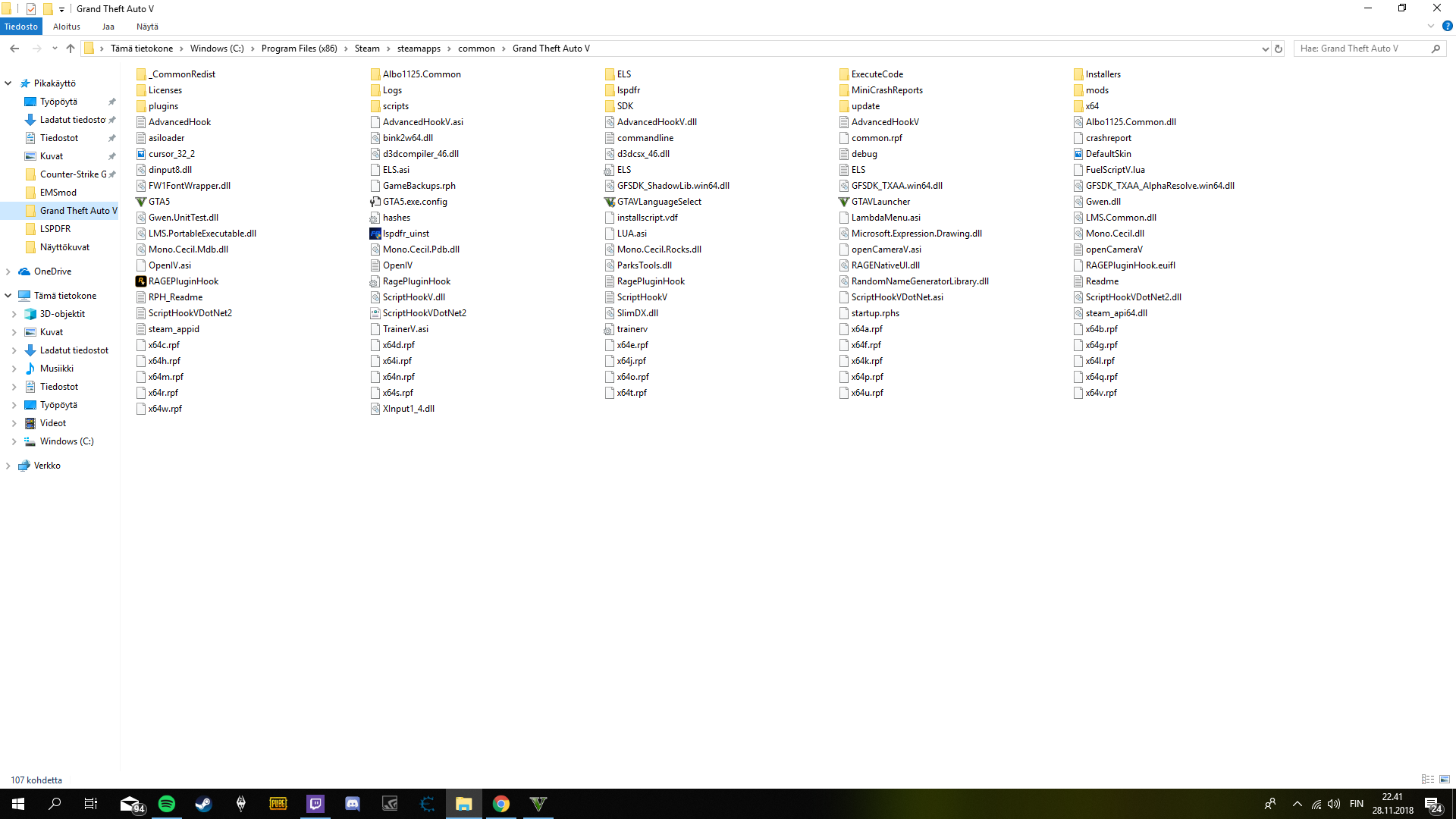Switch to details view layout button
Image resolution: width=1456 pixels, height=819 pixels.
click(x=1428, y=780)
